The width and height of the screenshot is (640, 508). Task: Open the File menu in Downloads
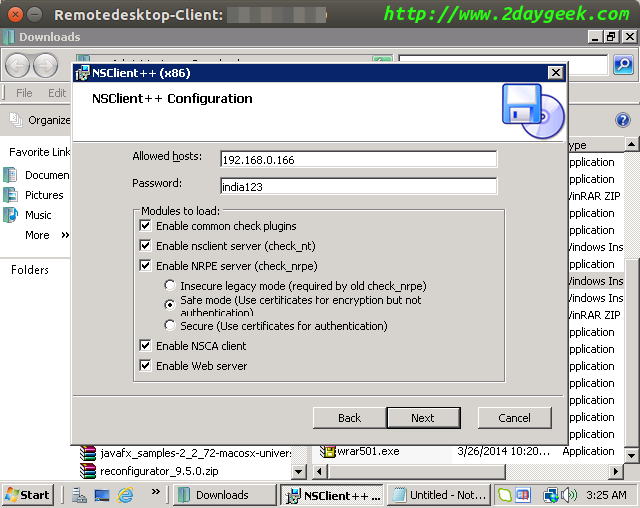[24, 93]
